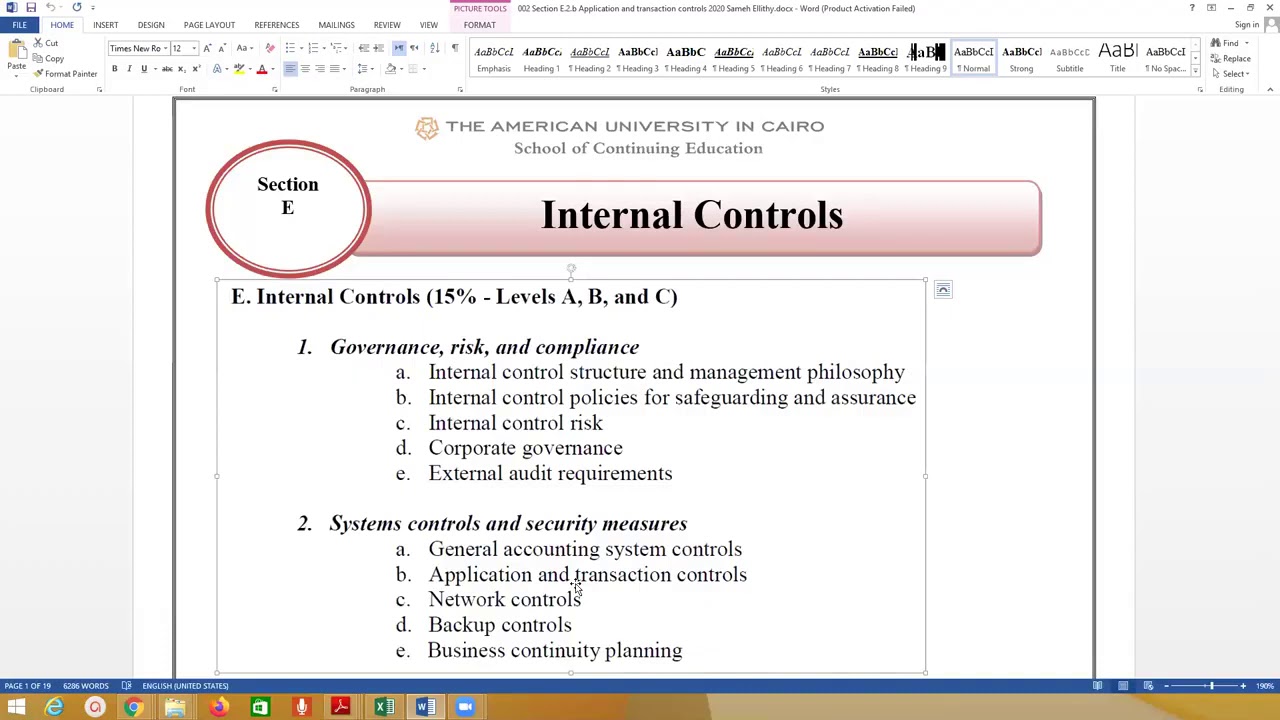
Task: Switch to the REFERENCES tab
Action: pyautogui.click(x=276, y=25)
